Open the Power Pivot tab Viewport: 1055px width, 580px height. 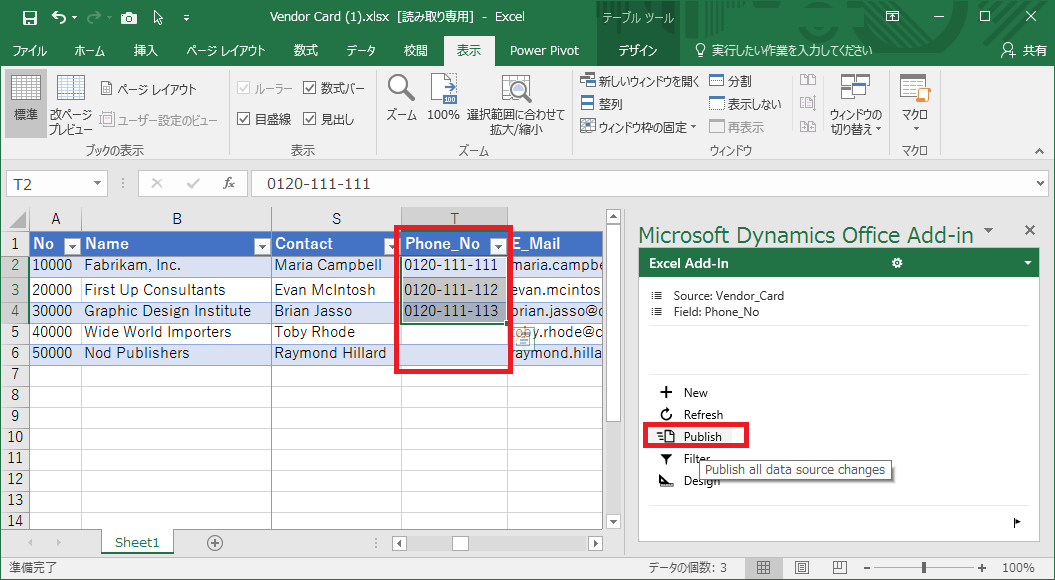point(544,50)
